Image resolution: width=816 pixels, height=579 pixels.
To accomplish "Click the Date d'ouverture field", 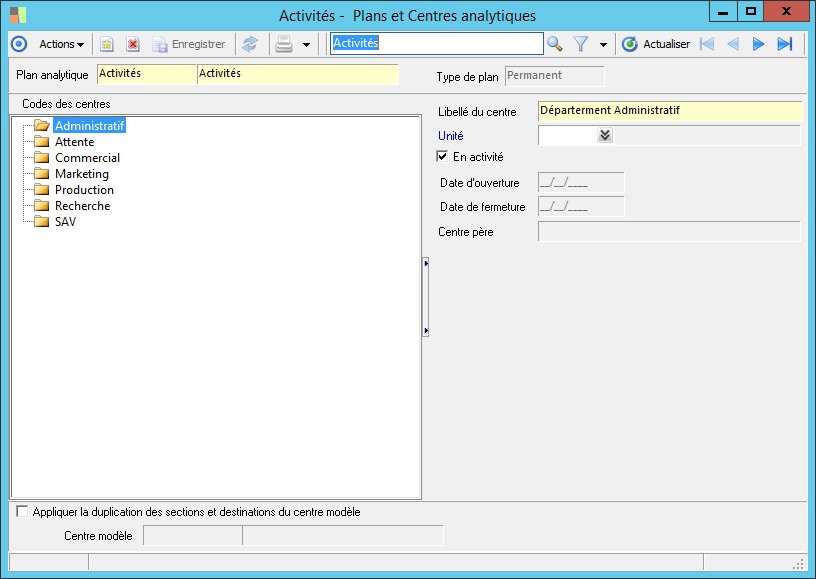I will 581,182.
